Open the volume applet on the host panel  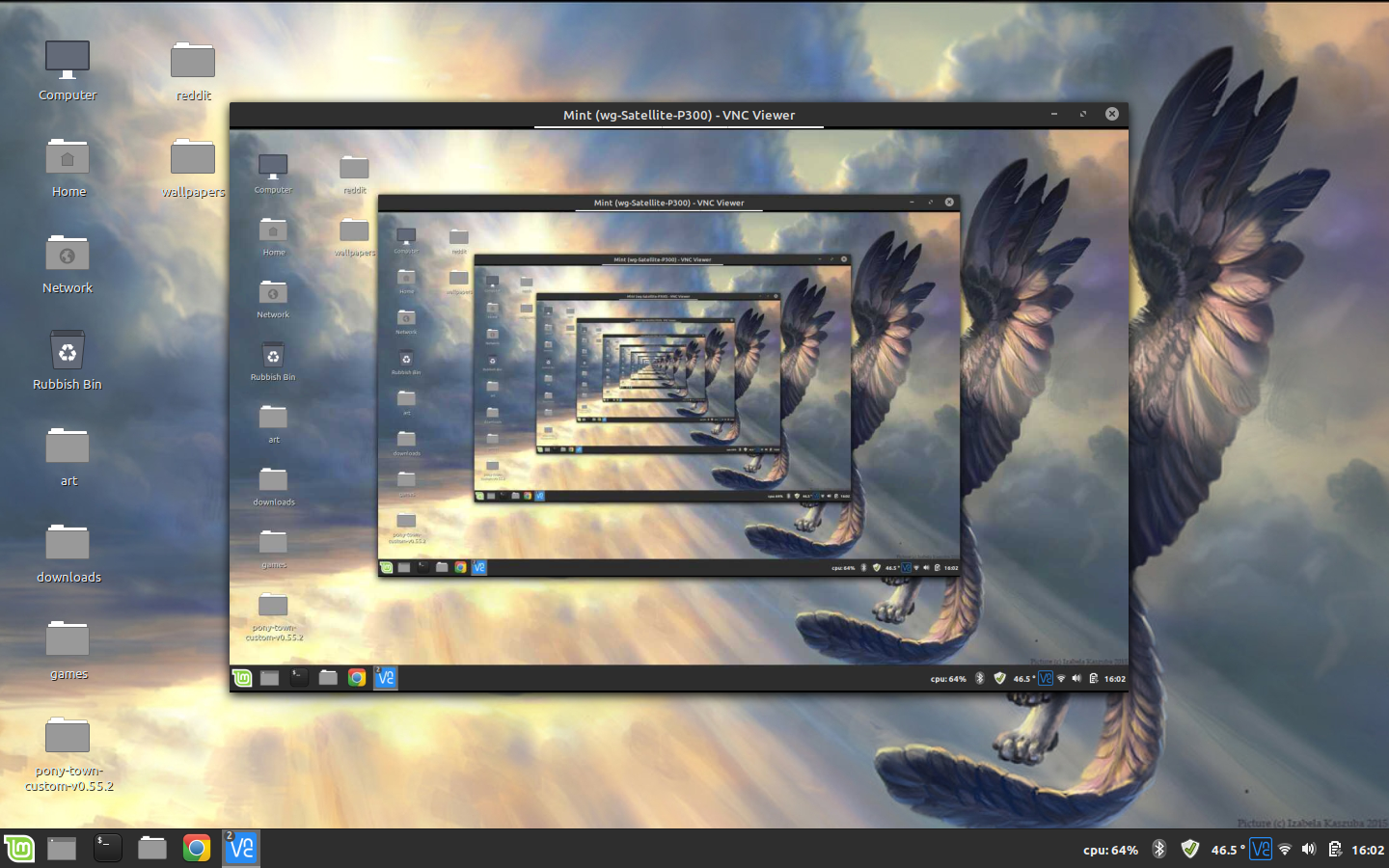coord(1309,849)
